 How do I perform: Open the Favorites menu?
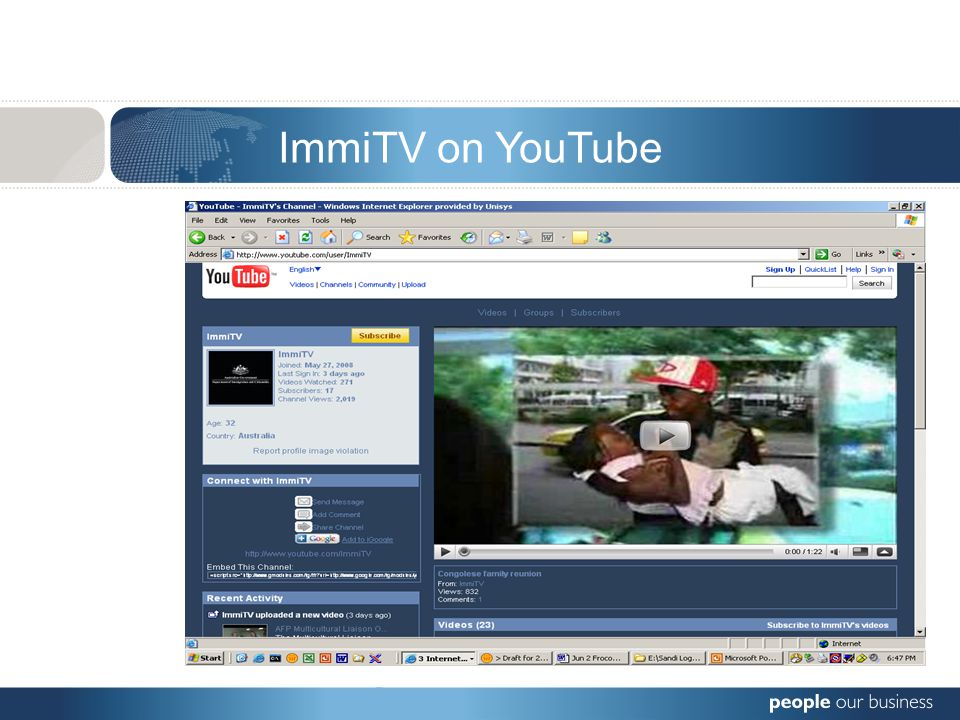click(283, 220)
